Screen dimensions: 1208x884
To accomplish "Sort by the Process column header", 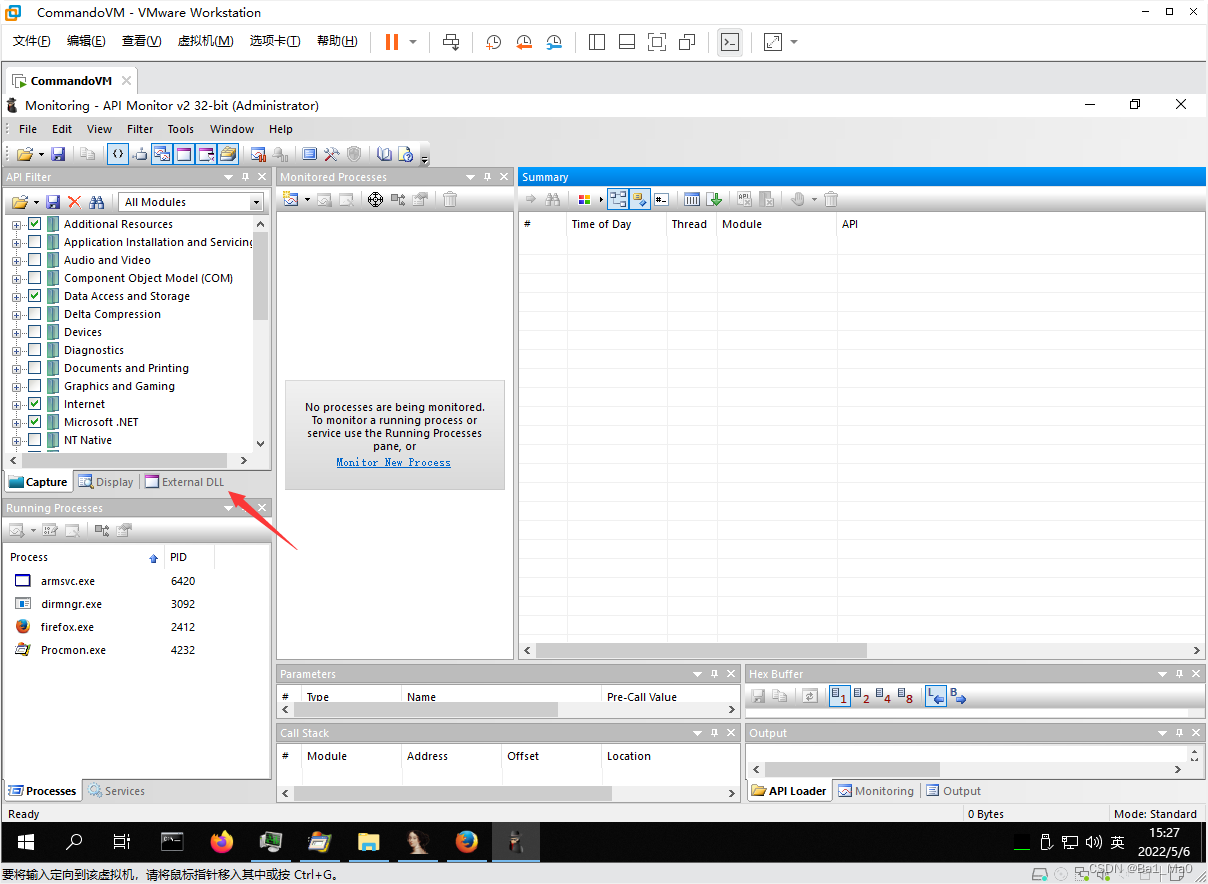I will pyautogui.click(x=84, y=557).
